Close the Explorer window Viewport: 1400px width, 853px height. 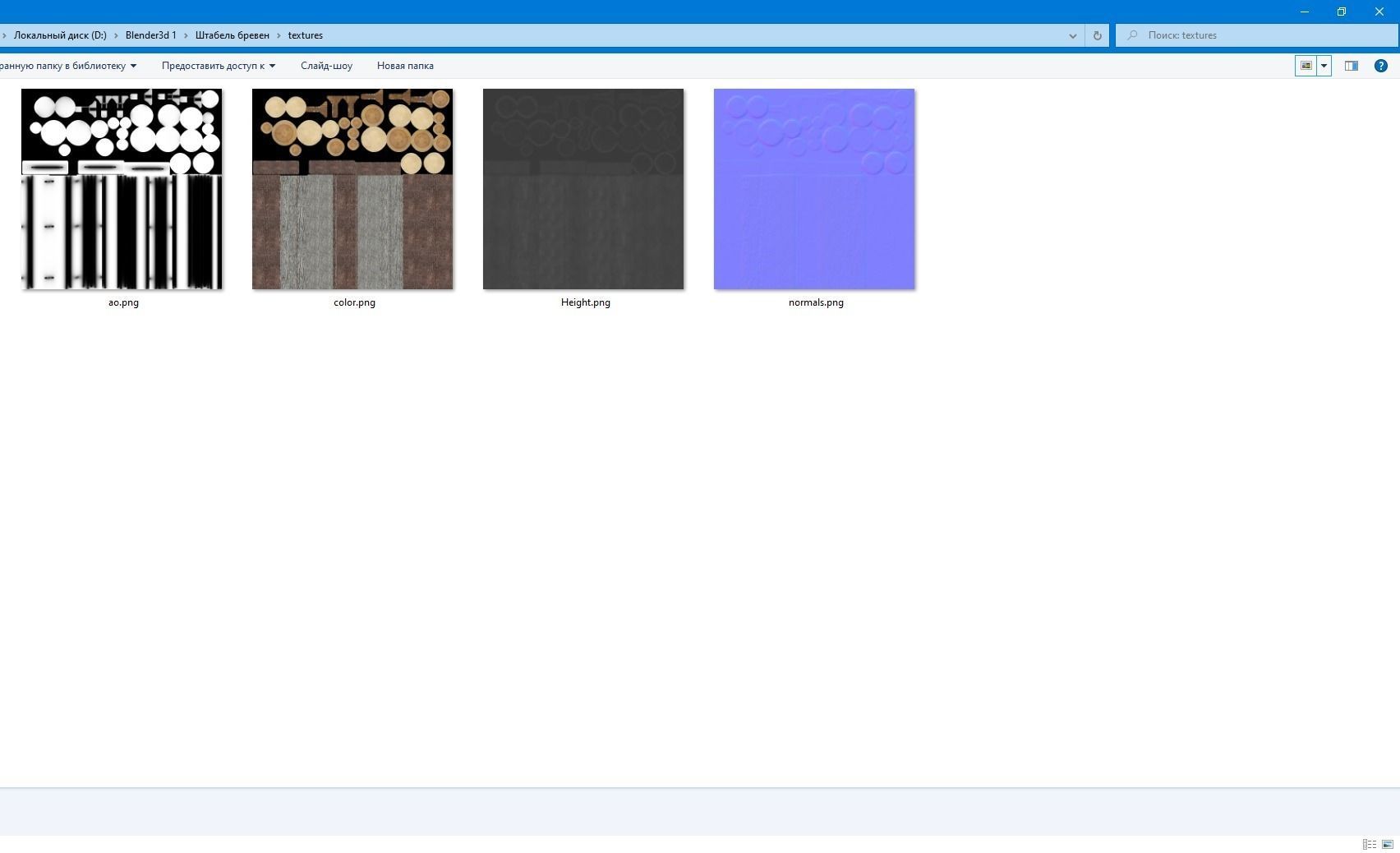pyautogui.click(x=1379, y=12)
